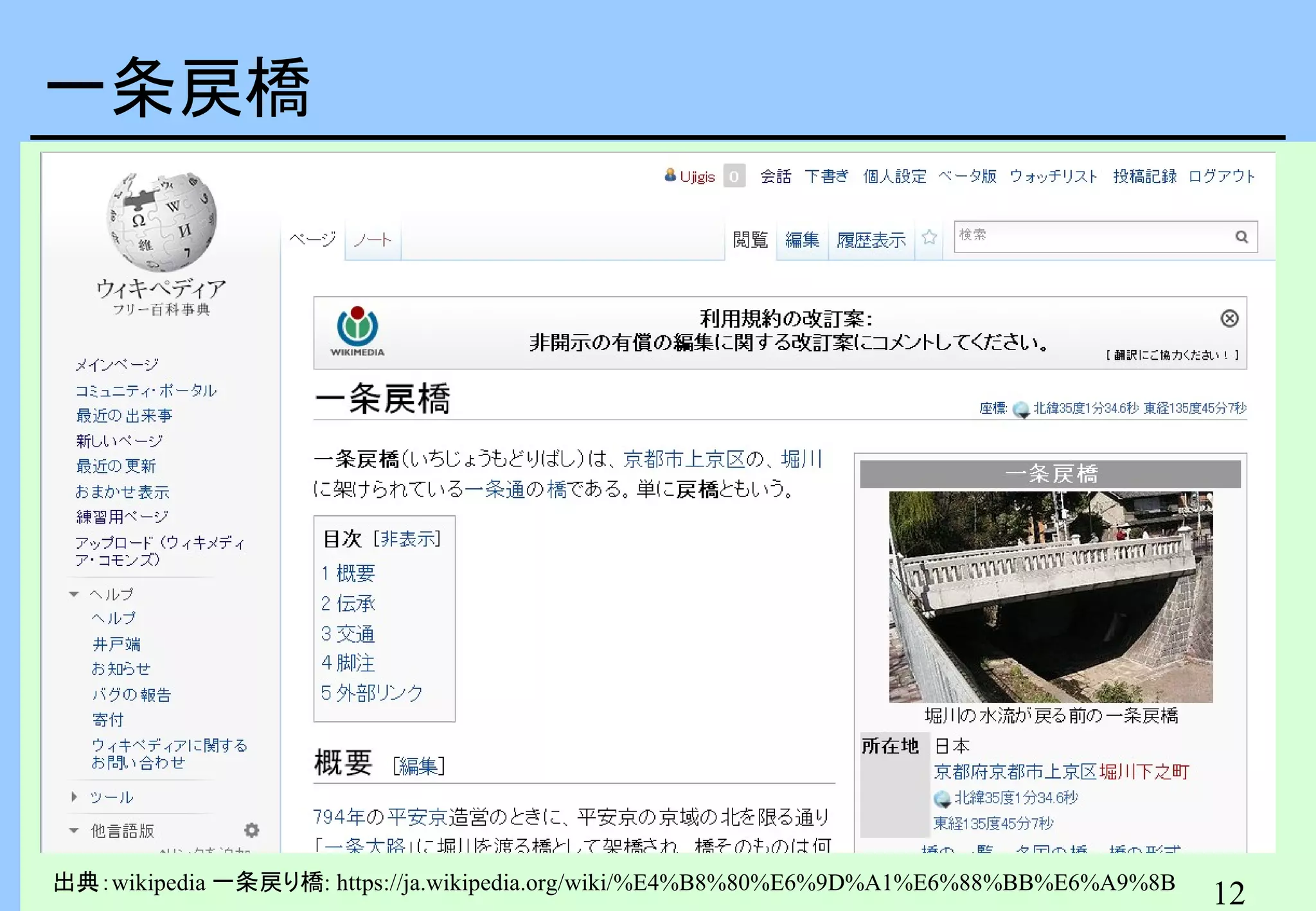Viewport: 1316px width, 911px height.
Task: Collapse the 他言語版 sidebar section
Action: [74, 831]
